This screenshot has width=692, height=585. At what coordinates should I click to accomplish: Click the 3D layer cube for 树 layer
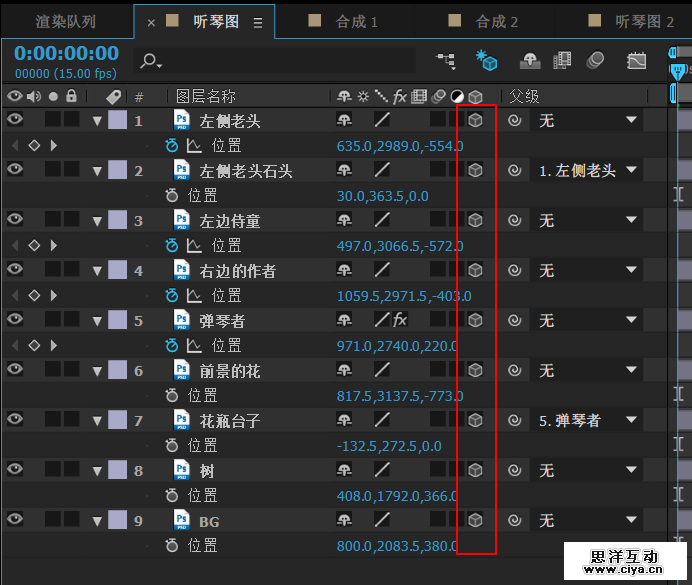476,470
